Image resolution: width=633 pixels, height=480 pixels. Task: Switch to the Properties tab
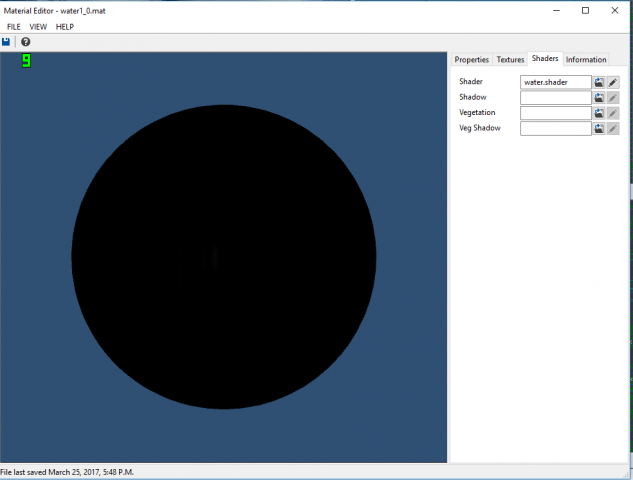[x=472, y=60]
